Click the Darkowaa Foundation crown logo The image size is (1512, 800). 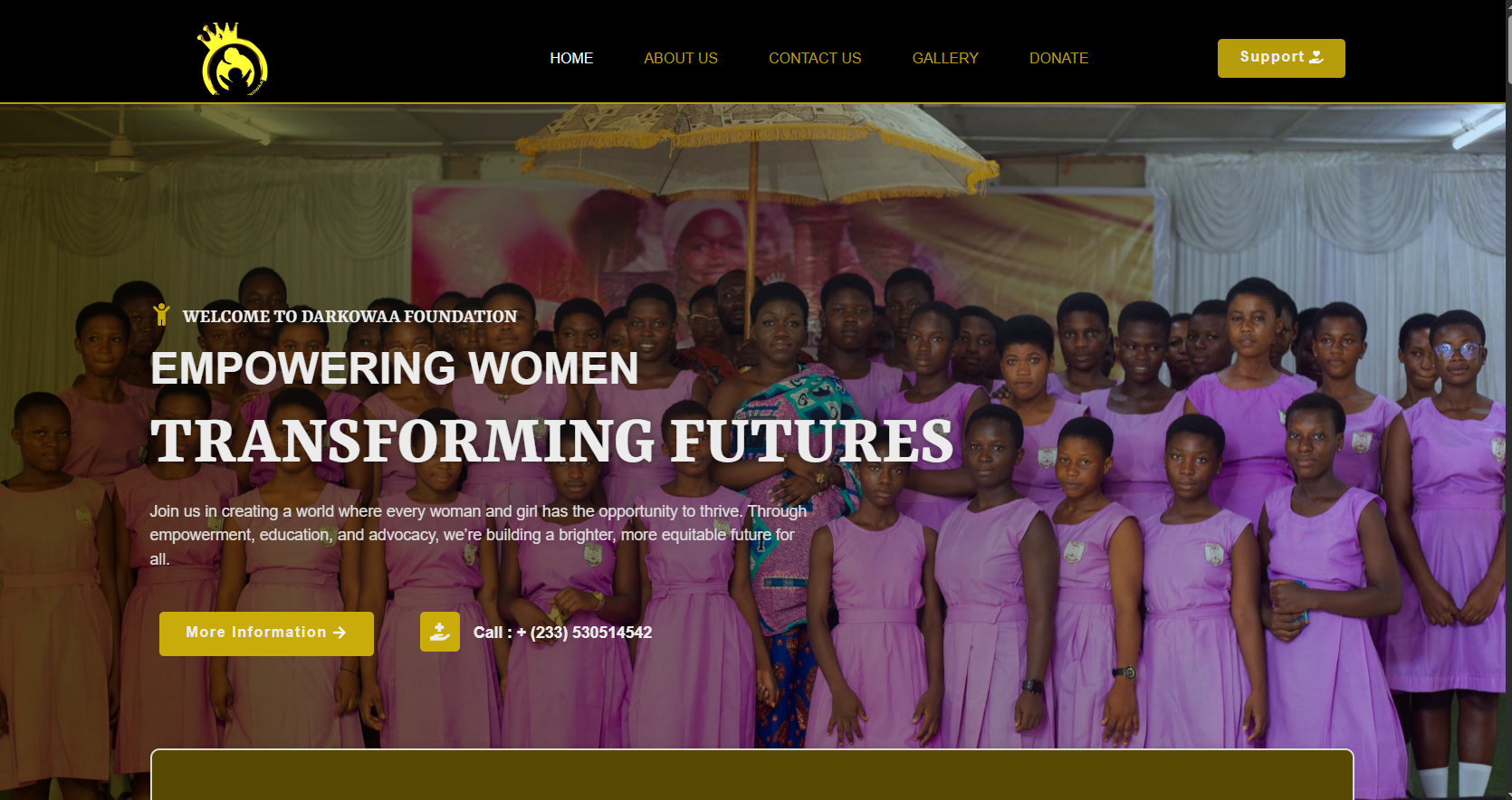pos(233,59)
